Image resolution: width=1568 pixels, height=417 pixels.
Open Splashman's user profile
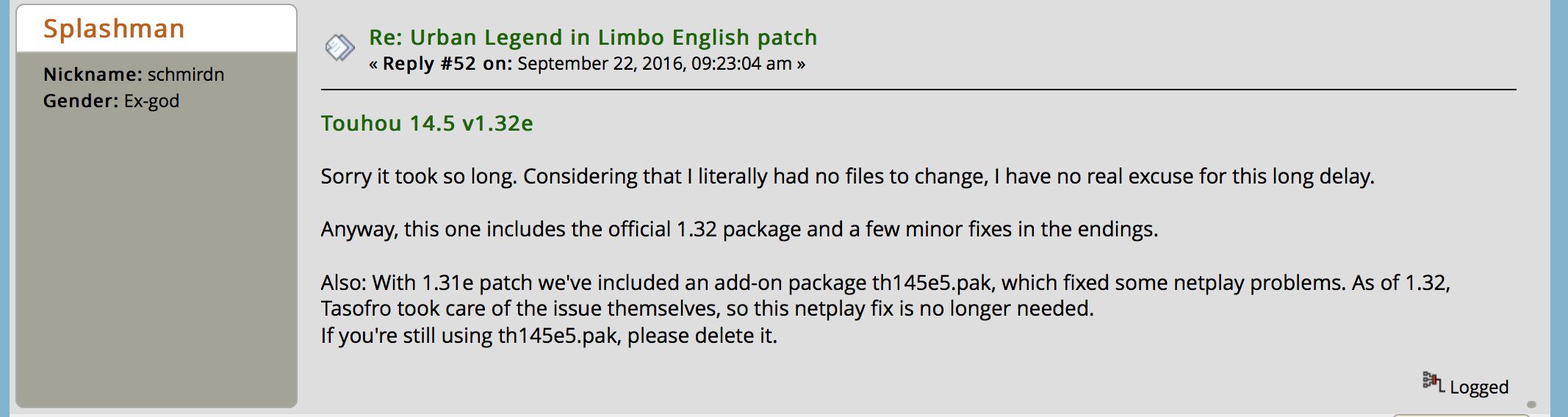(114, 29)
